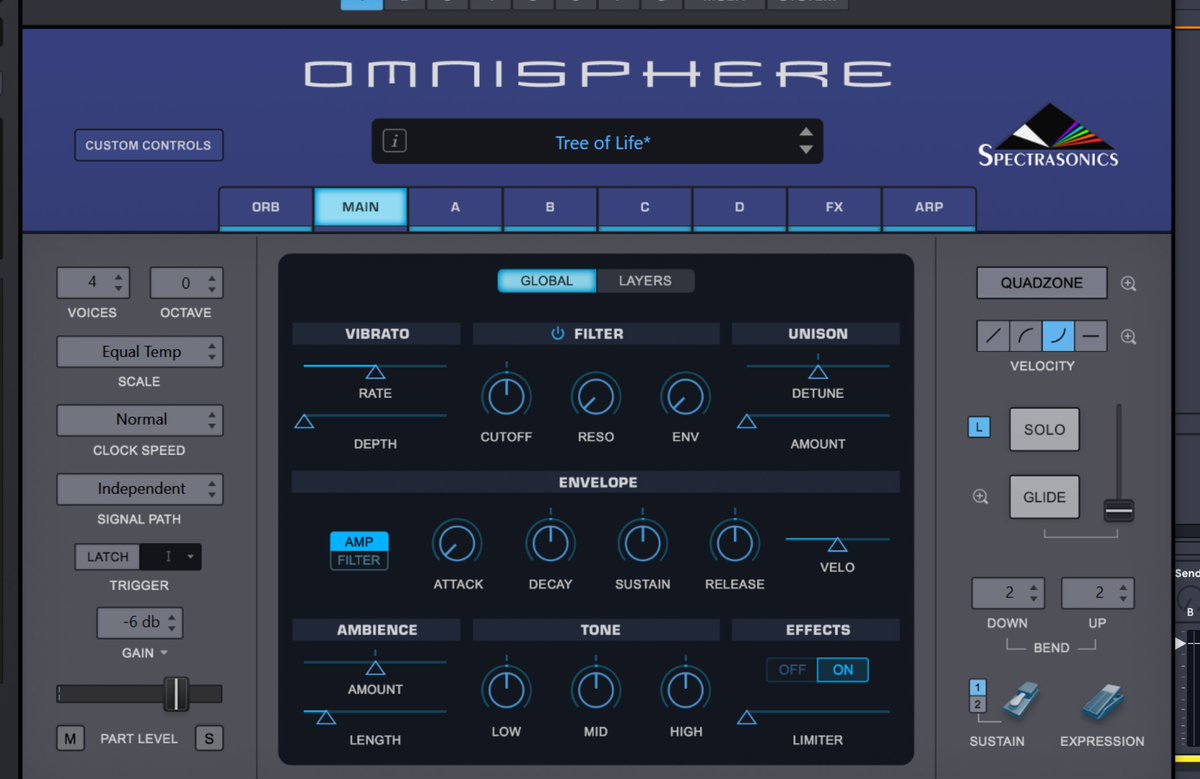
Task: Switch envelope to AMP
Action: (359, 541)
